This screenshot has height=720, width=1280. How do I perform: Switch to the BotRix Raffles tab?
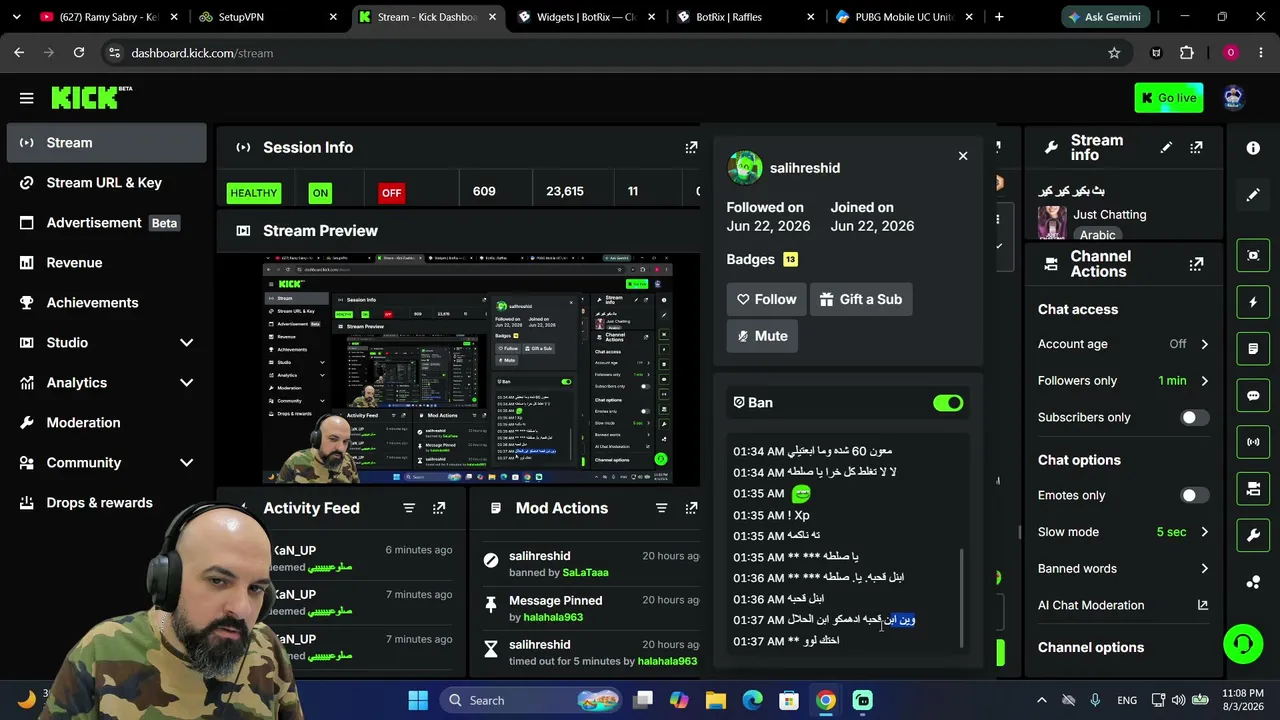click(747, 17)
